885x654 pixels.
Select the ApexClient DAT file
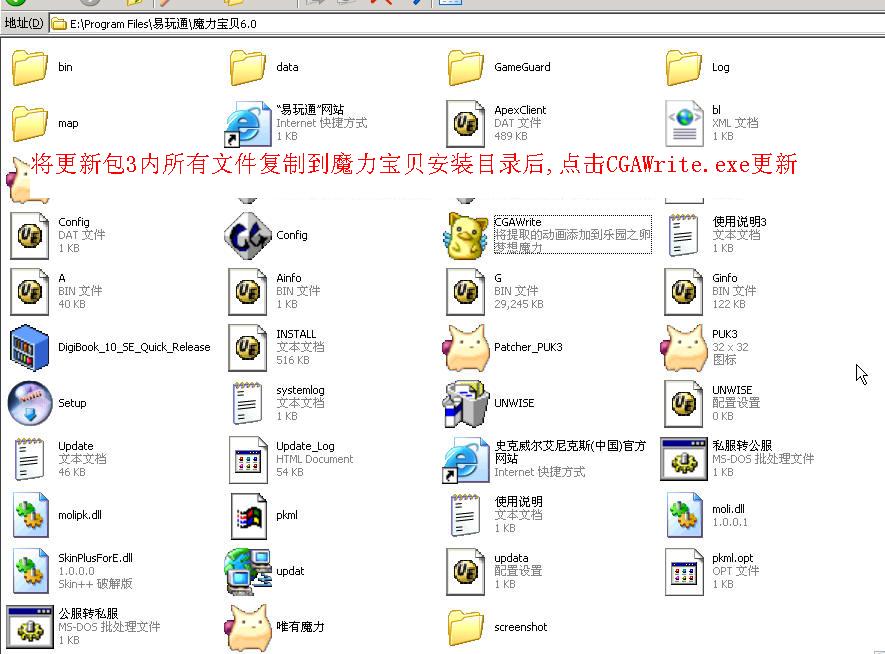click(x=465, y=123)
